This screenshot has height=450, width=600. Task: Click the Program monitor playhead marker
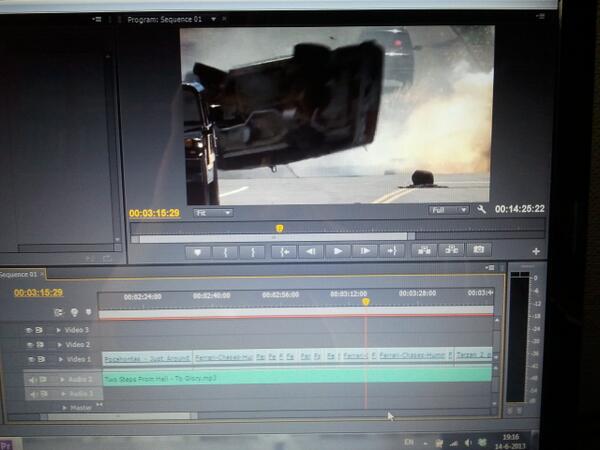coord(280,228)
